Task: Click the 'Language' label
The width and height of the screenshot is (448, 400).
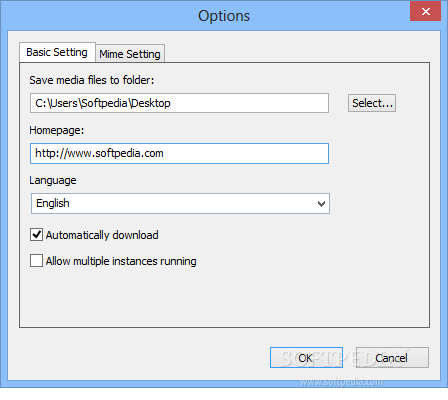Action: (x=53, y=180)
